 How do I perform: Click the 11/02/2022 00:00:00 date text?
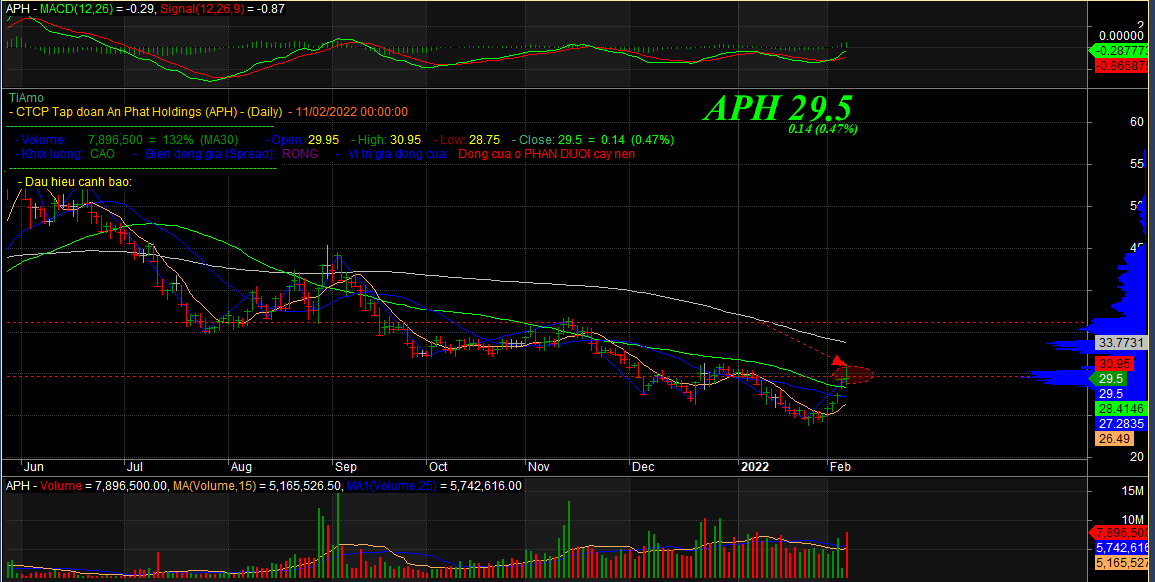(x=351, y=112)
